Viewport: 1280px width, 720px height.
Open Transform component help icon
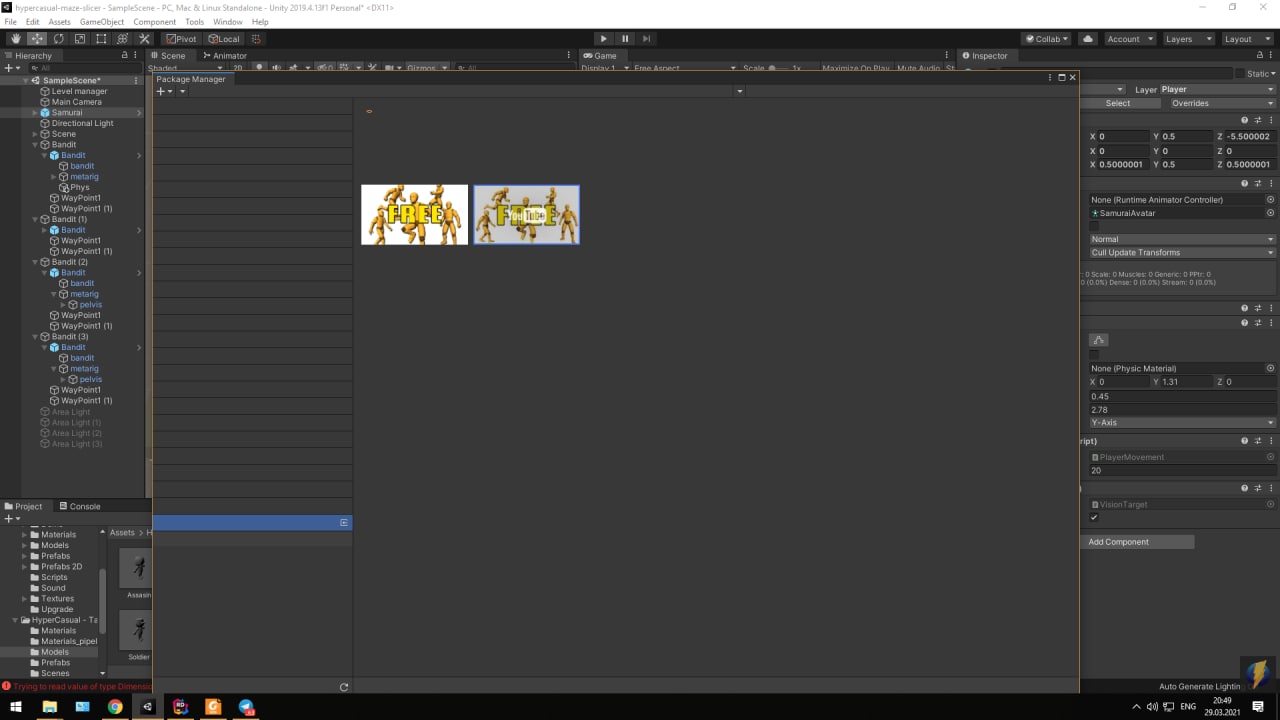click(x=1245, y=120)
